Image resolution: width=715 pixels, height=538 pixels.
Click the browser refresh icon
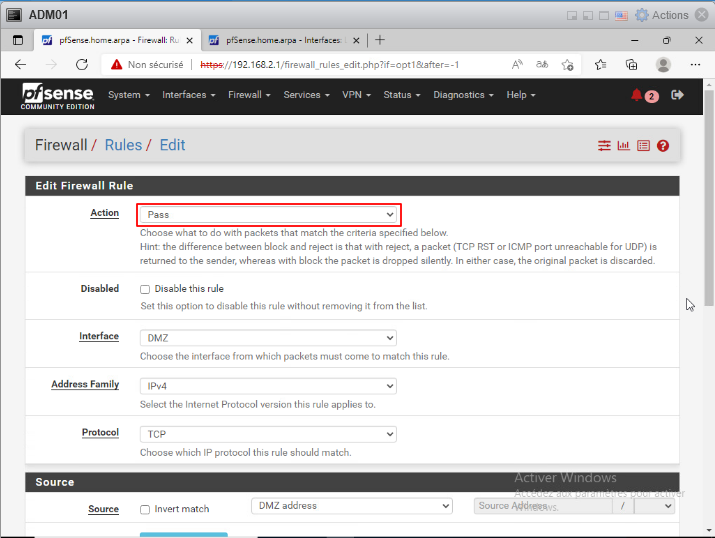tap(82, 64)
